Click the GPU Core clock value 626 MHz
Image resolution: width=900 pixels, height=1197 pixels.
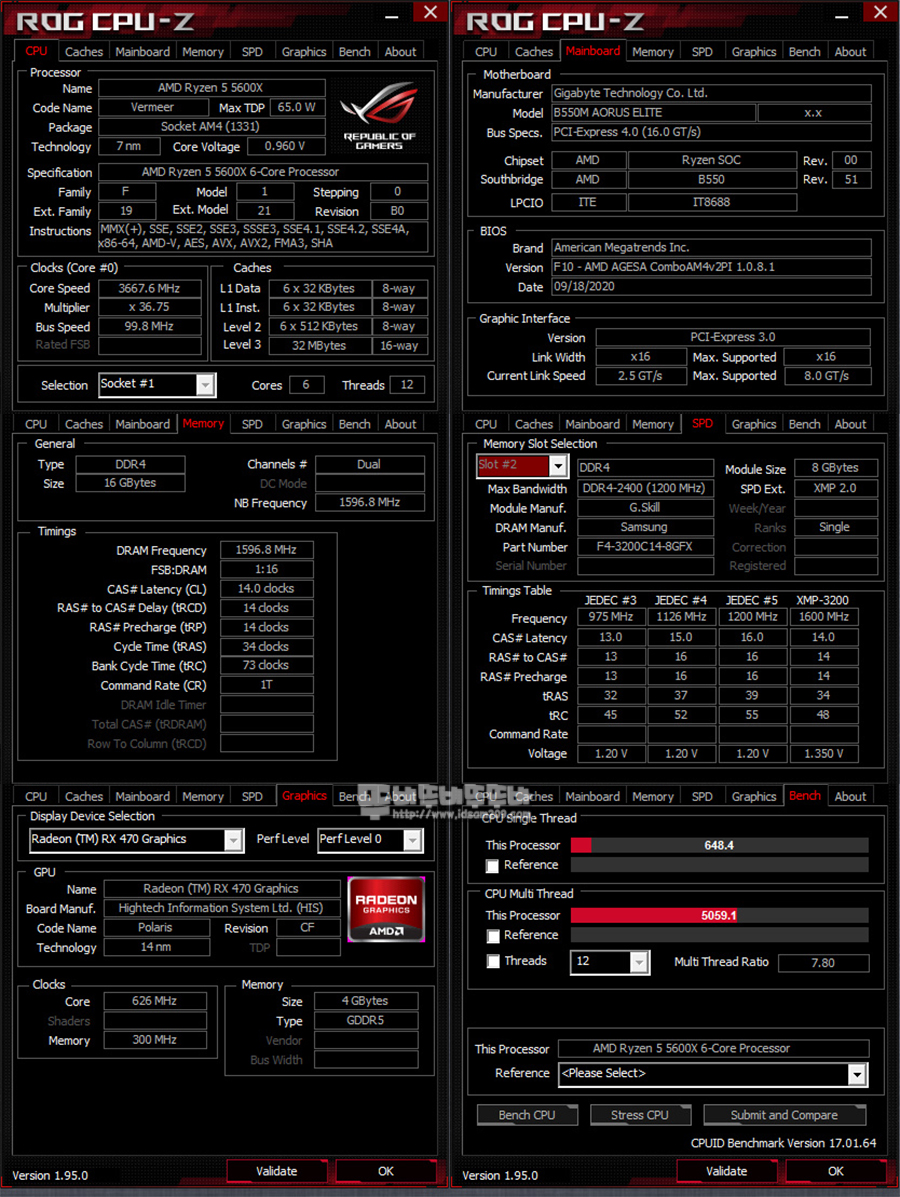click(155, 1002)
